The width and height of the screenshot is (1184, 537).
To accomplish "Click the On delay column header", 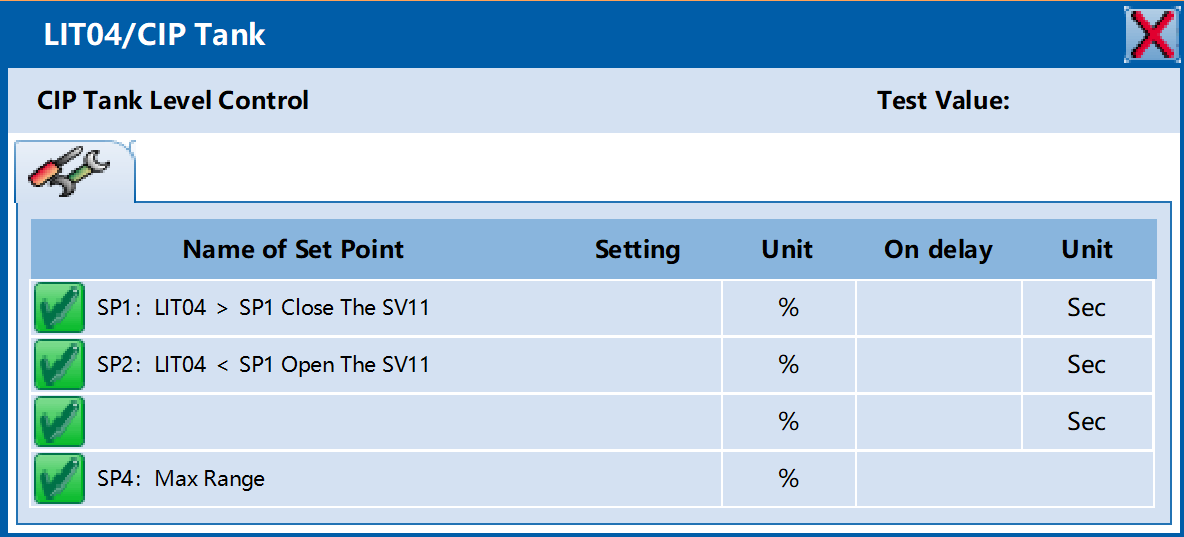I will pos(939,249).
